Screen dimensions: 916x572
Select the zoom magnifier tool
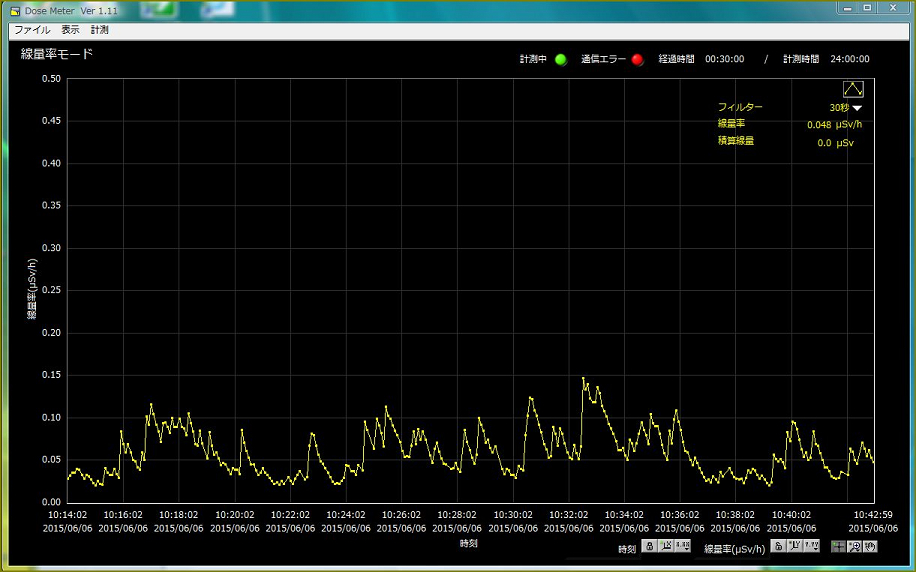[854, 546]
